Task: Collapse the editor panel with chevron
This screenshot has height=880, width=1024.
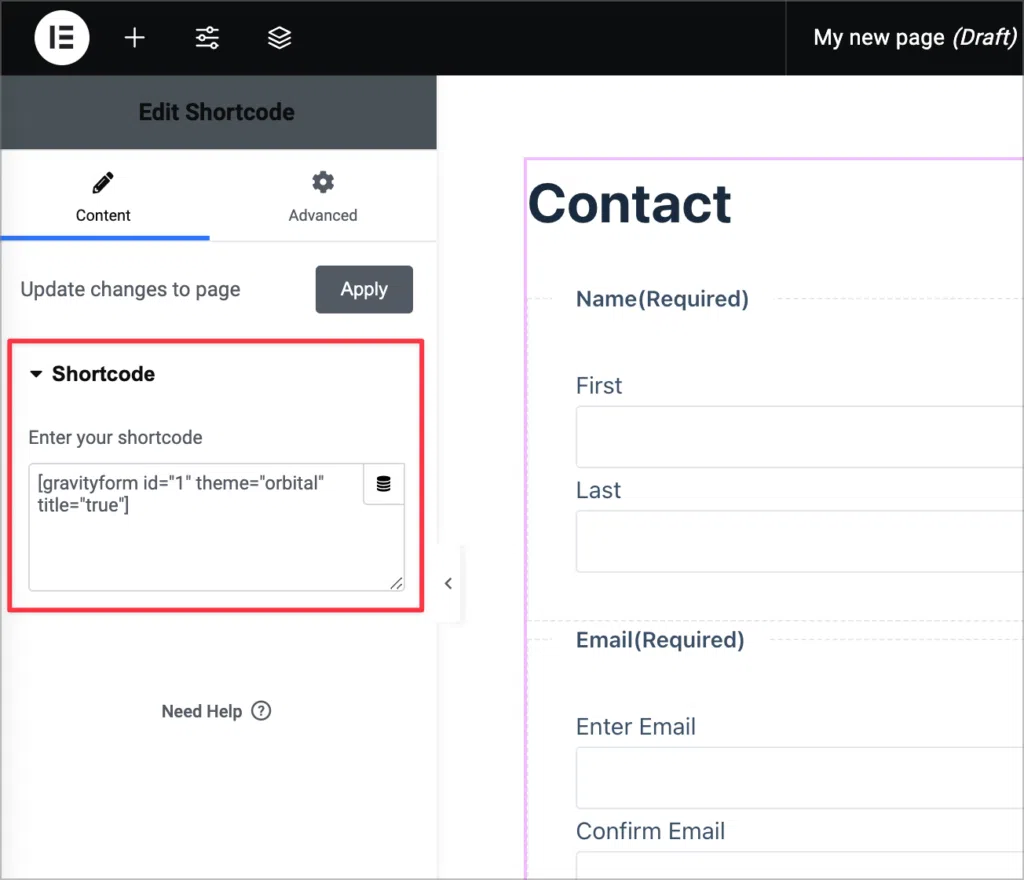Action: pos(448,584)
